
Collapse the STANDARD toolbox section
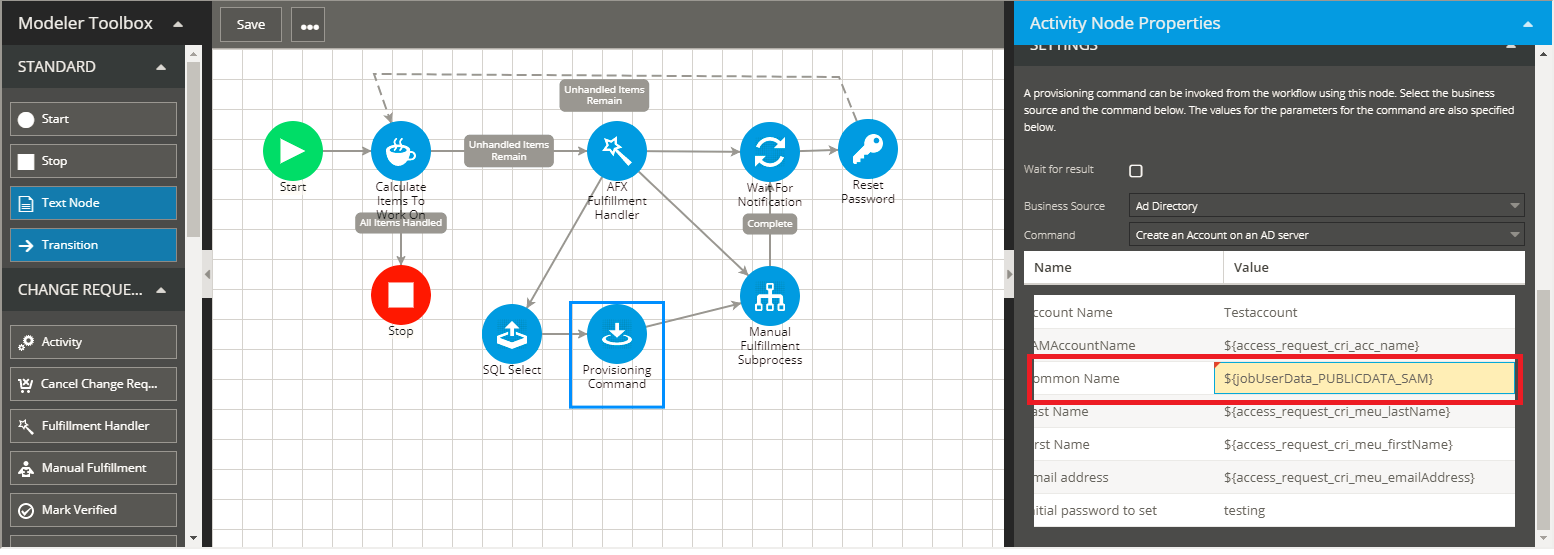(x=161, y=67)
